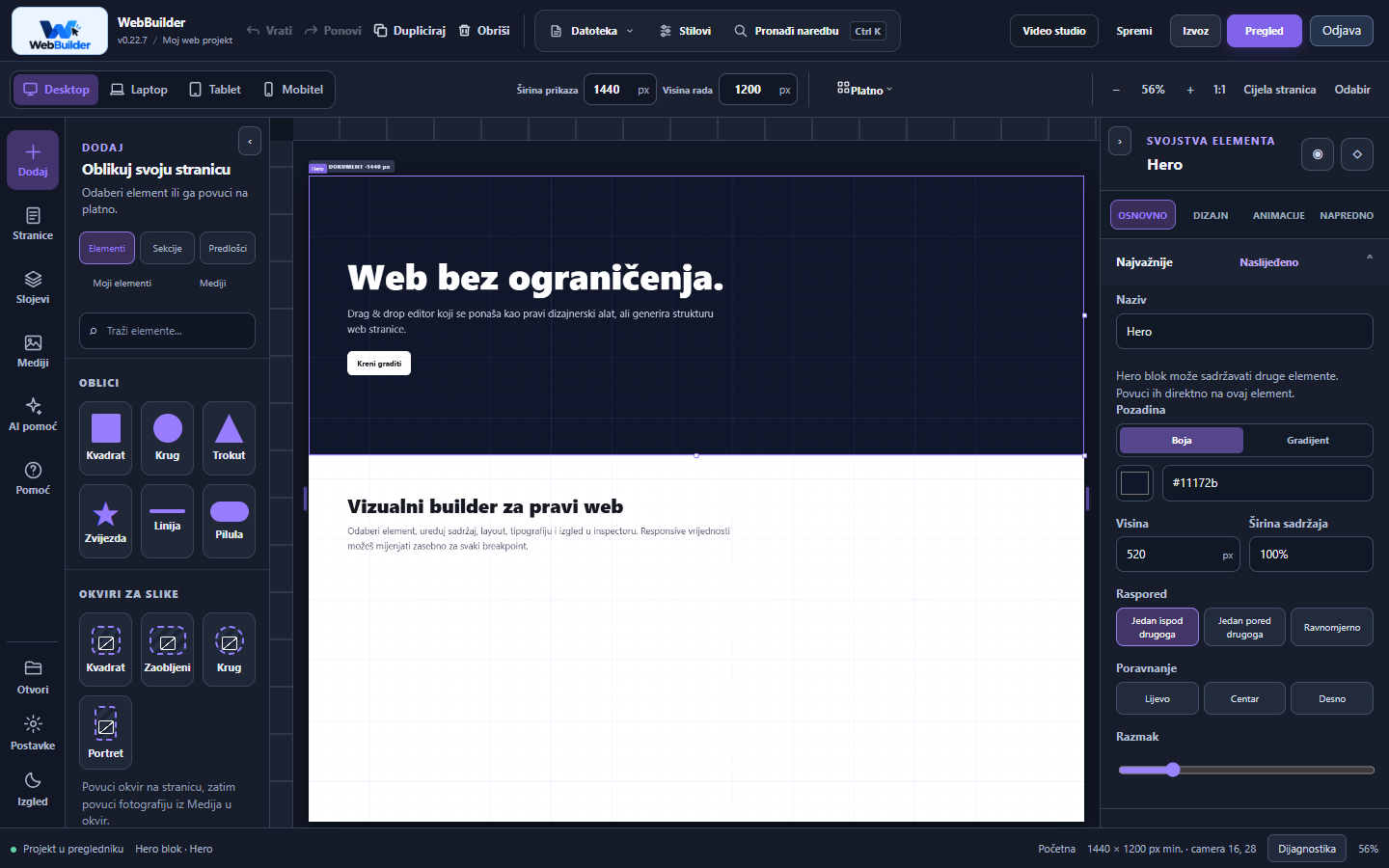Select Boja background type

click(1182, 441)
